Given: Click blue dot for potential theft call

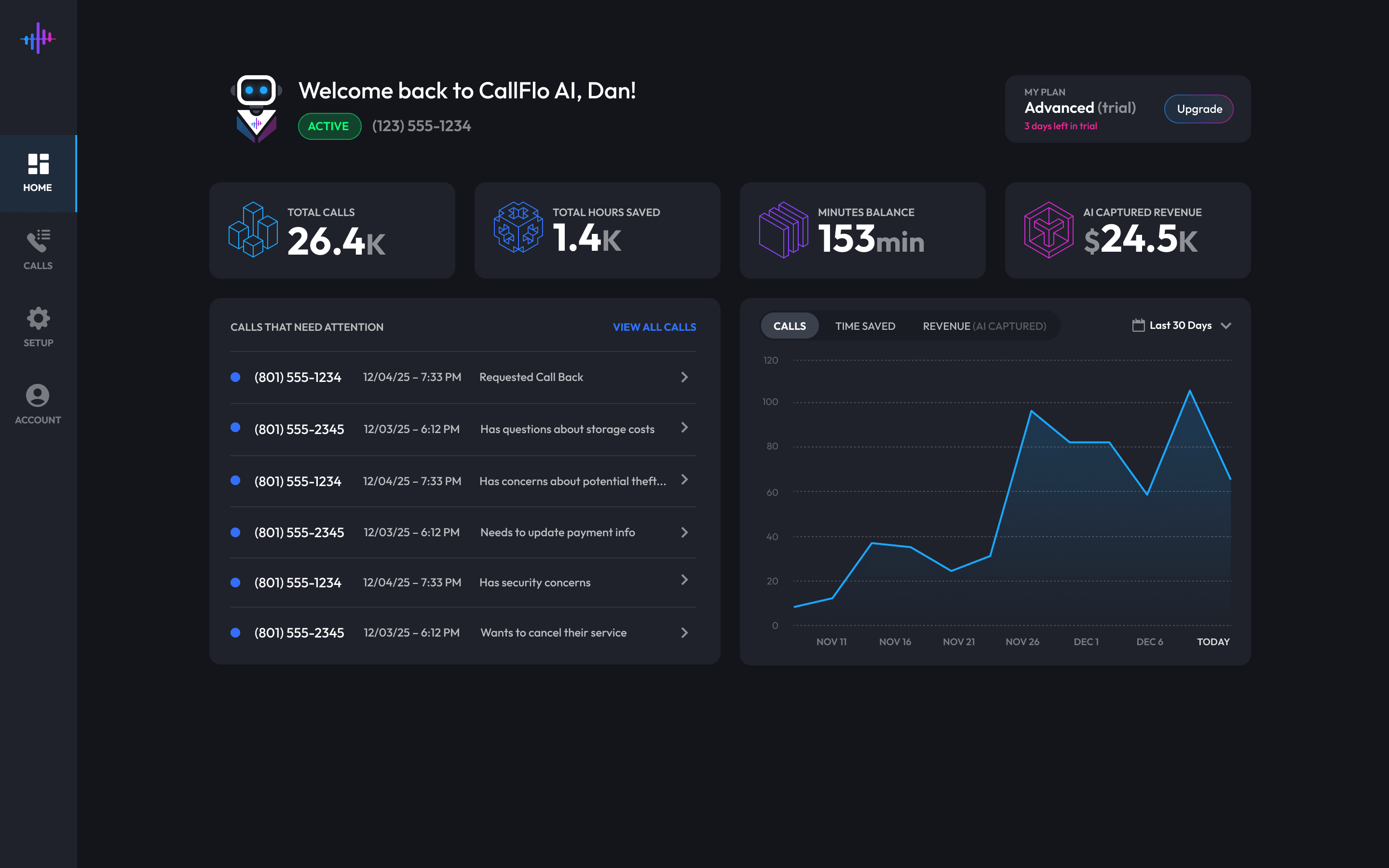Looking at the screenshot, I should pos(235,480).
